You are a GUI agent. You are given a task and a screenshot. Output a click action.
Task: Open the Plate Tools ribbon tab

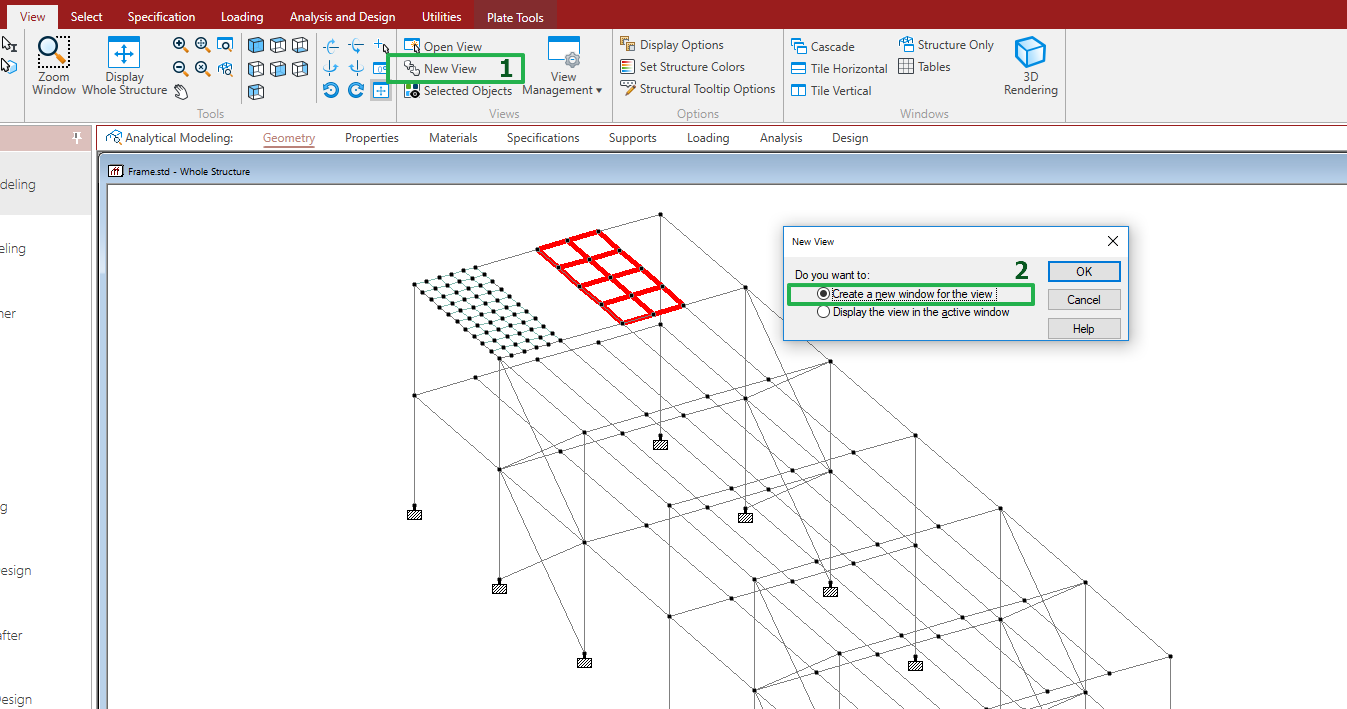tap(515, 17)
